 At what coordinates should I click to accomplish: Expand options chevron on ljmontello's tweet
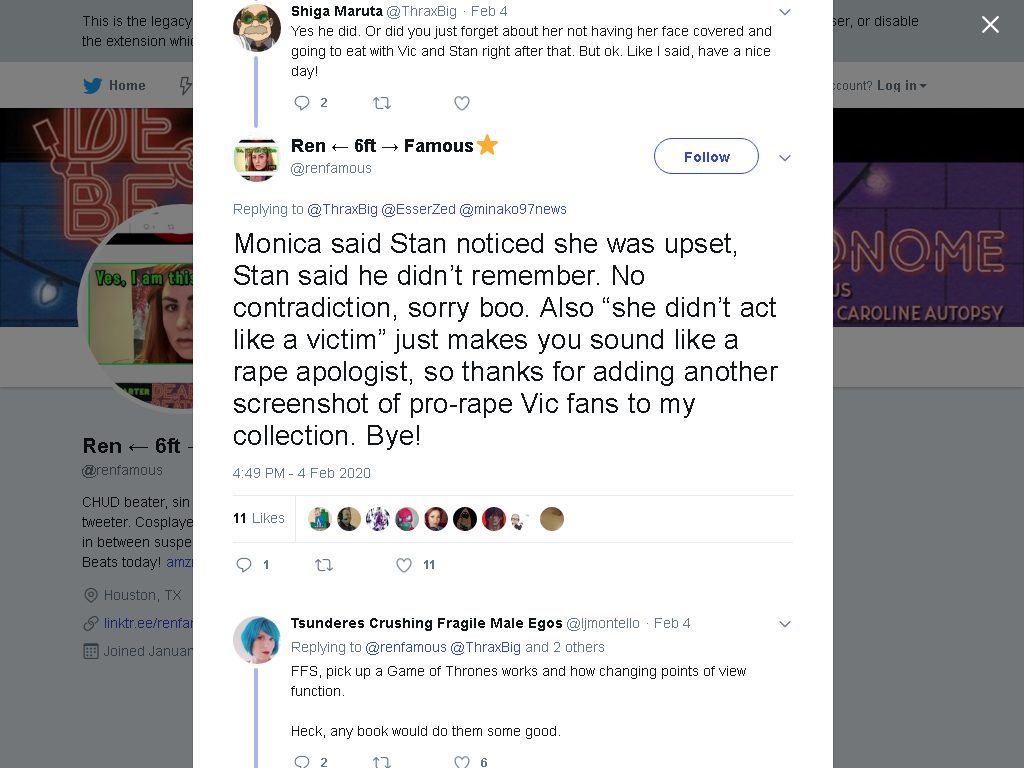tap(785, 624)
